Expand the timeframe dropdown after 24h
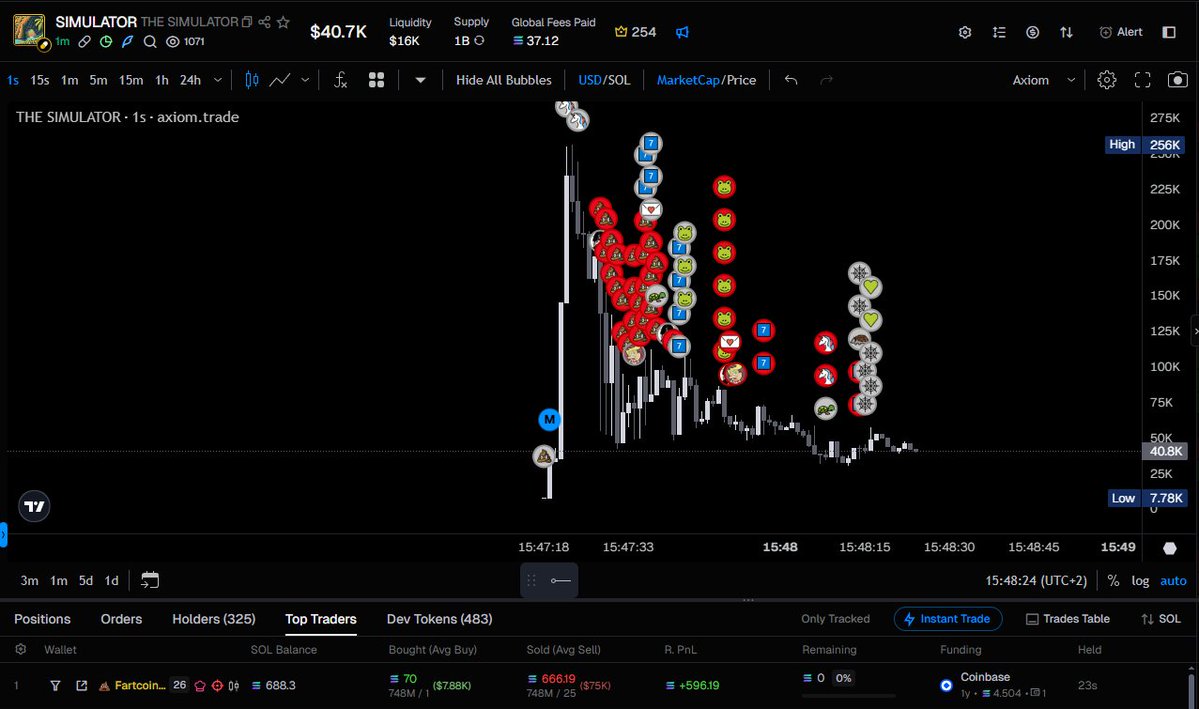1199x709 pixels. point(218,80)
